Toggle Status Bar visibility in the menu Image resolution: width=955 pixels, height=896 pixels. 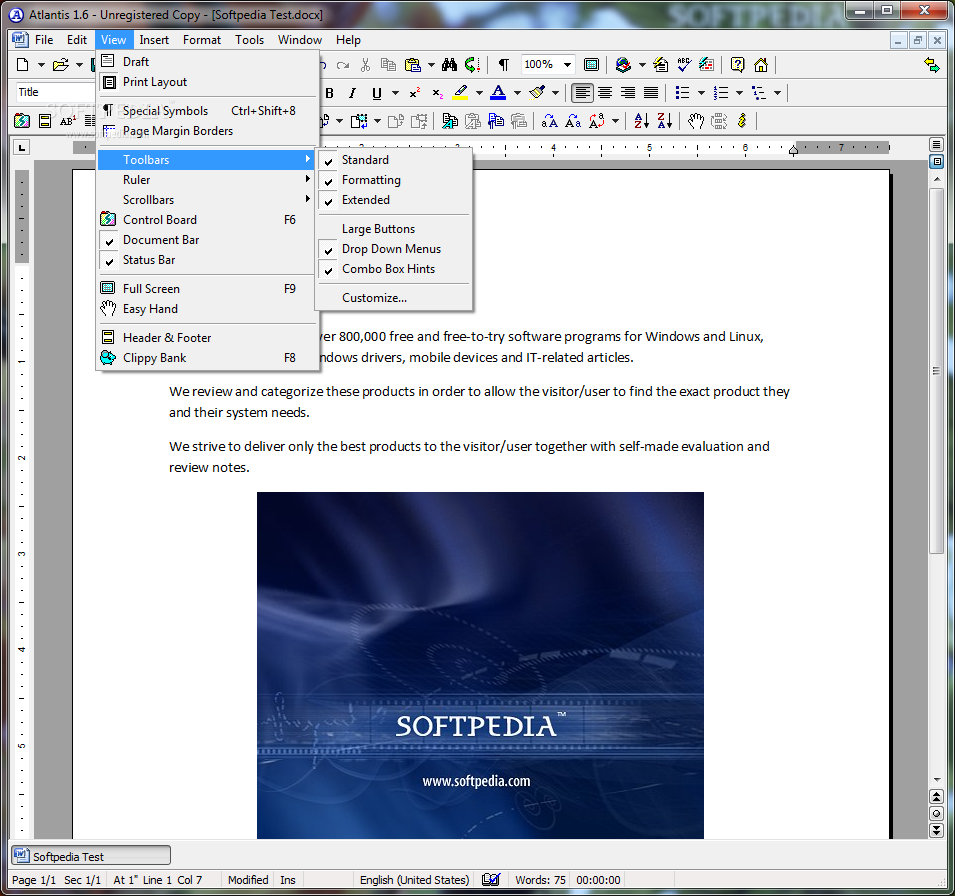207,260
